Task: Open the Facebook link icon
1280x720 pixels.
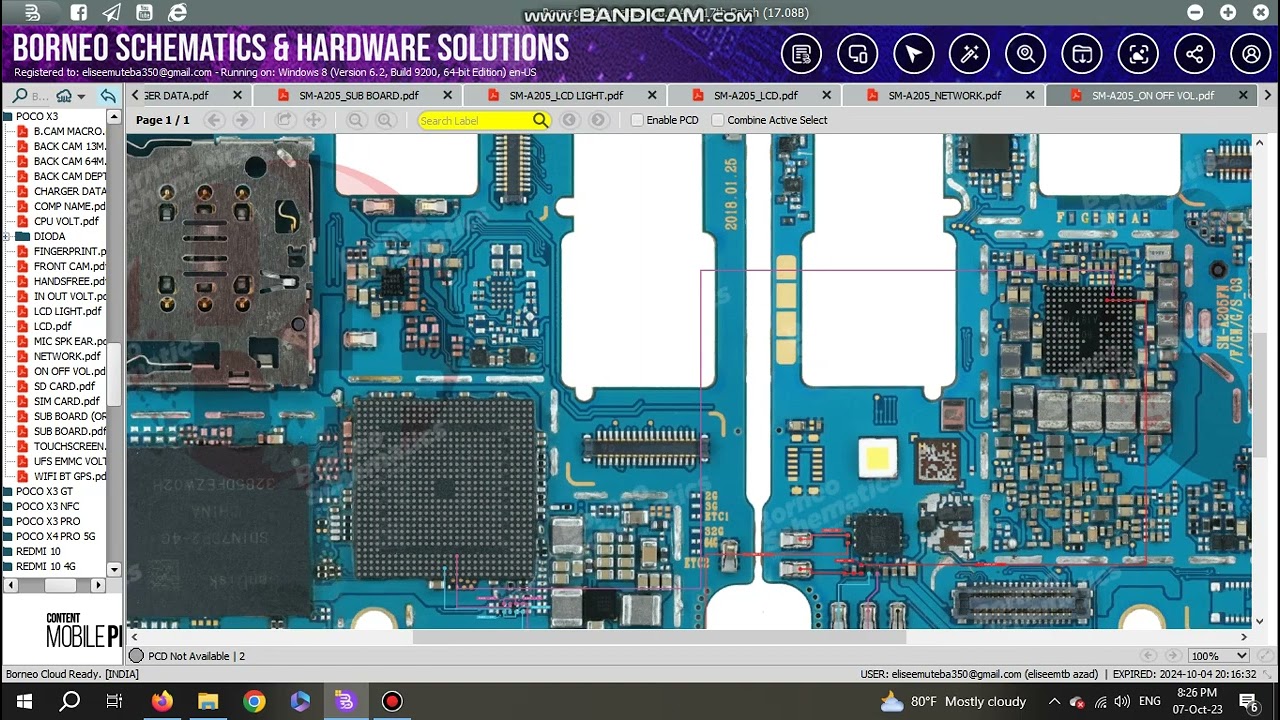Action: tap(79, 13)
